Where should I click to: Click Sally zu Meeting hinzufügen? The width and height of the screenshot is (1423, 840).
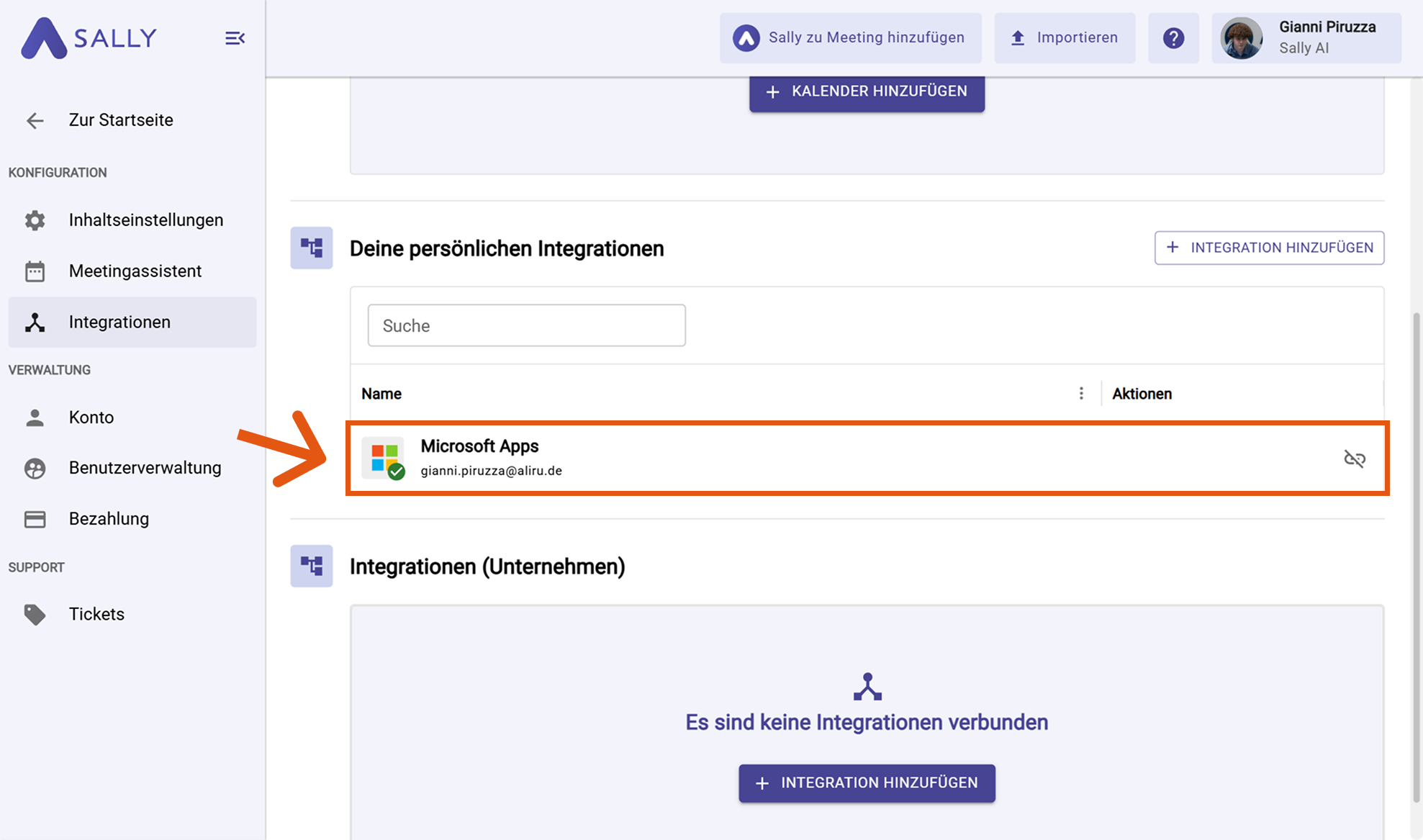tap(850, 38)
